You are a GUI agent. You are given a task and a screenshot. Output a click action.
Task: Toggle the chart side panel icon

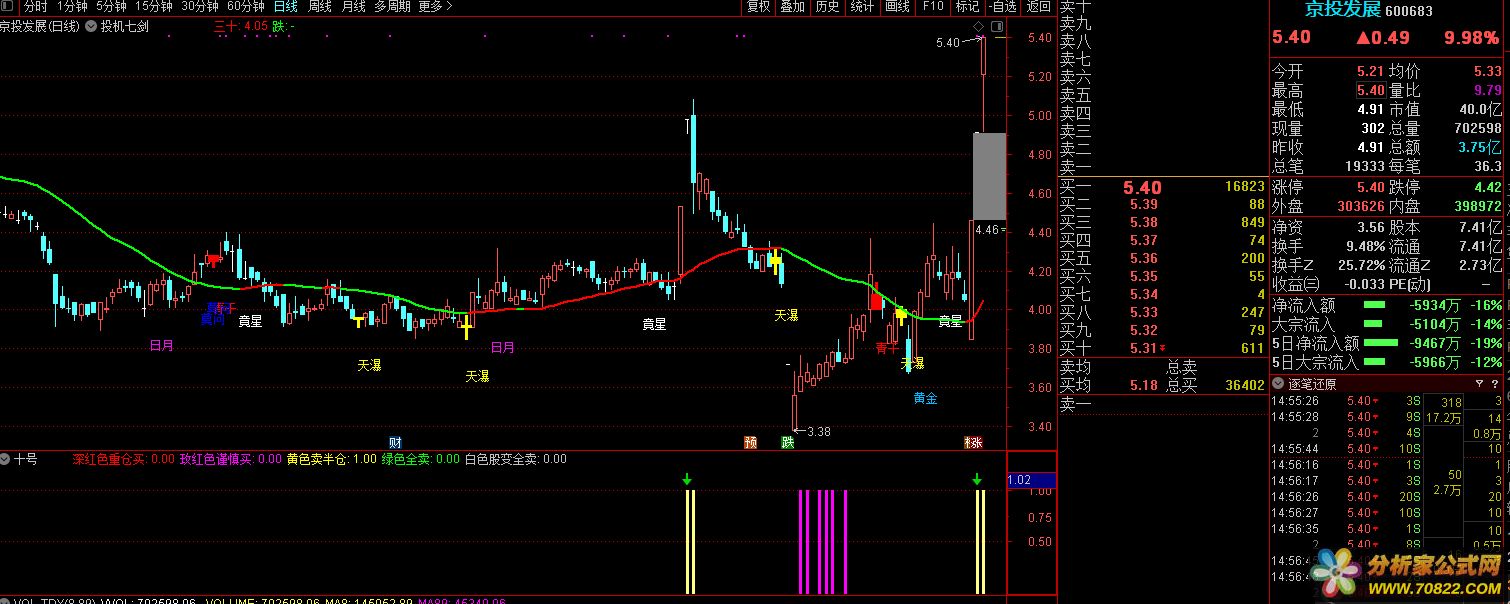(x=996, y=26)
